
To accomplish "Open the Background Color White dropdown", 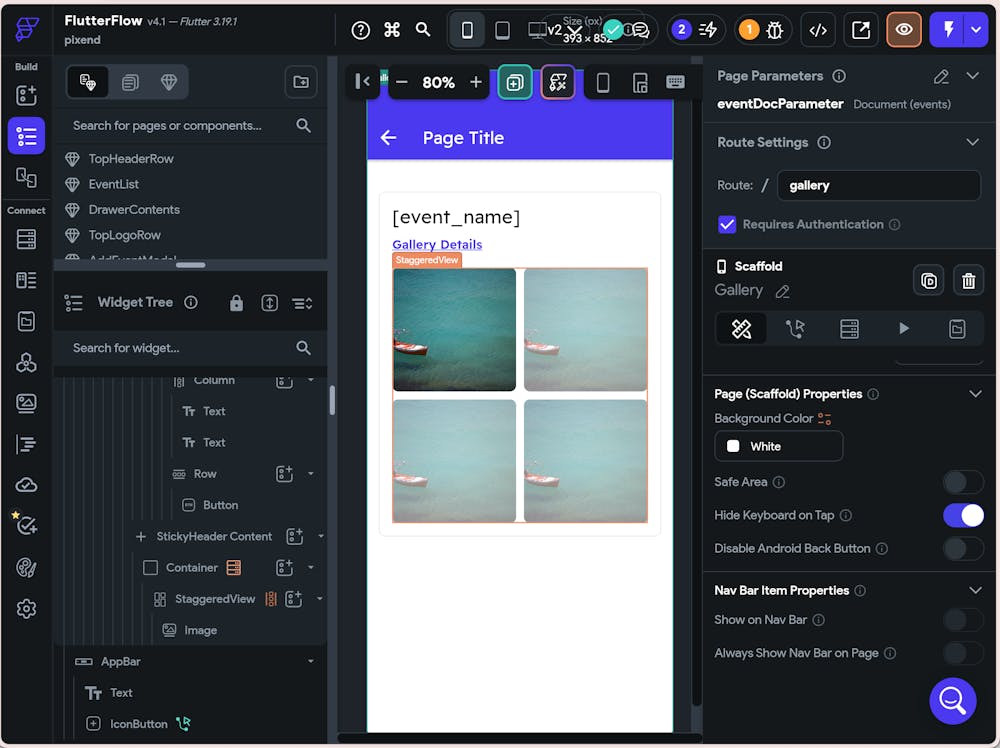I will point(778,446).
